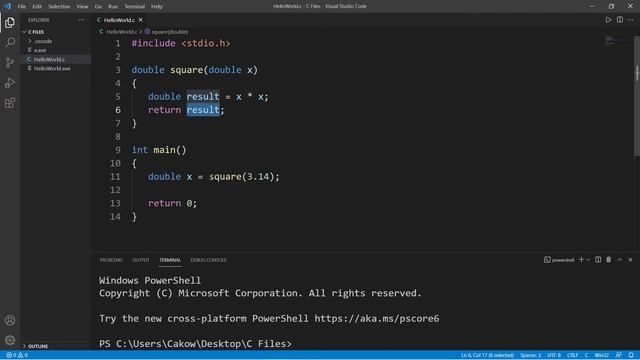Maximize the terminal panel size
The height and width of the screenshot is (360, 640).
pos(620,260)
